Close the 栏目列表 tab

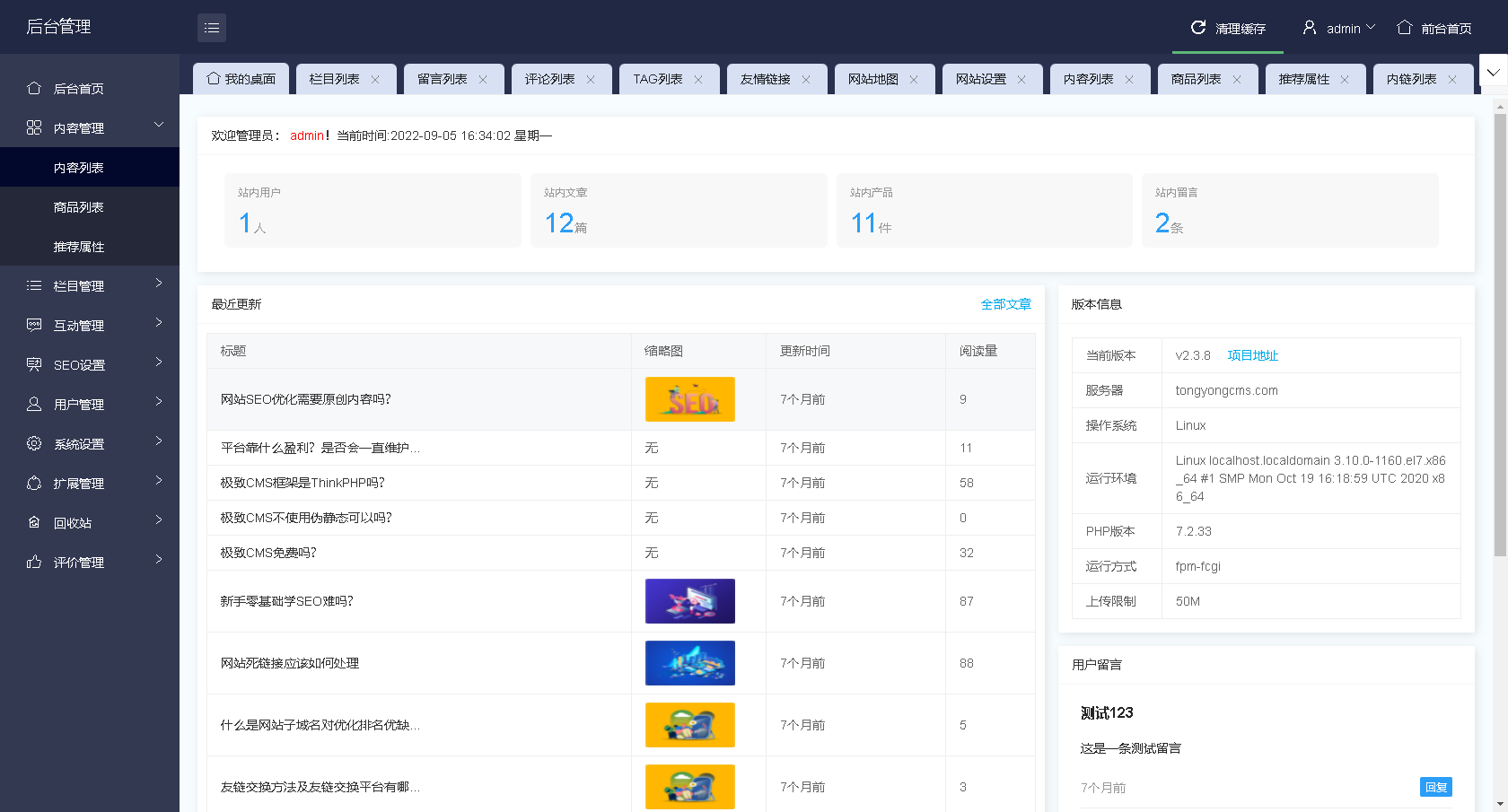tap(375, 79)
